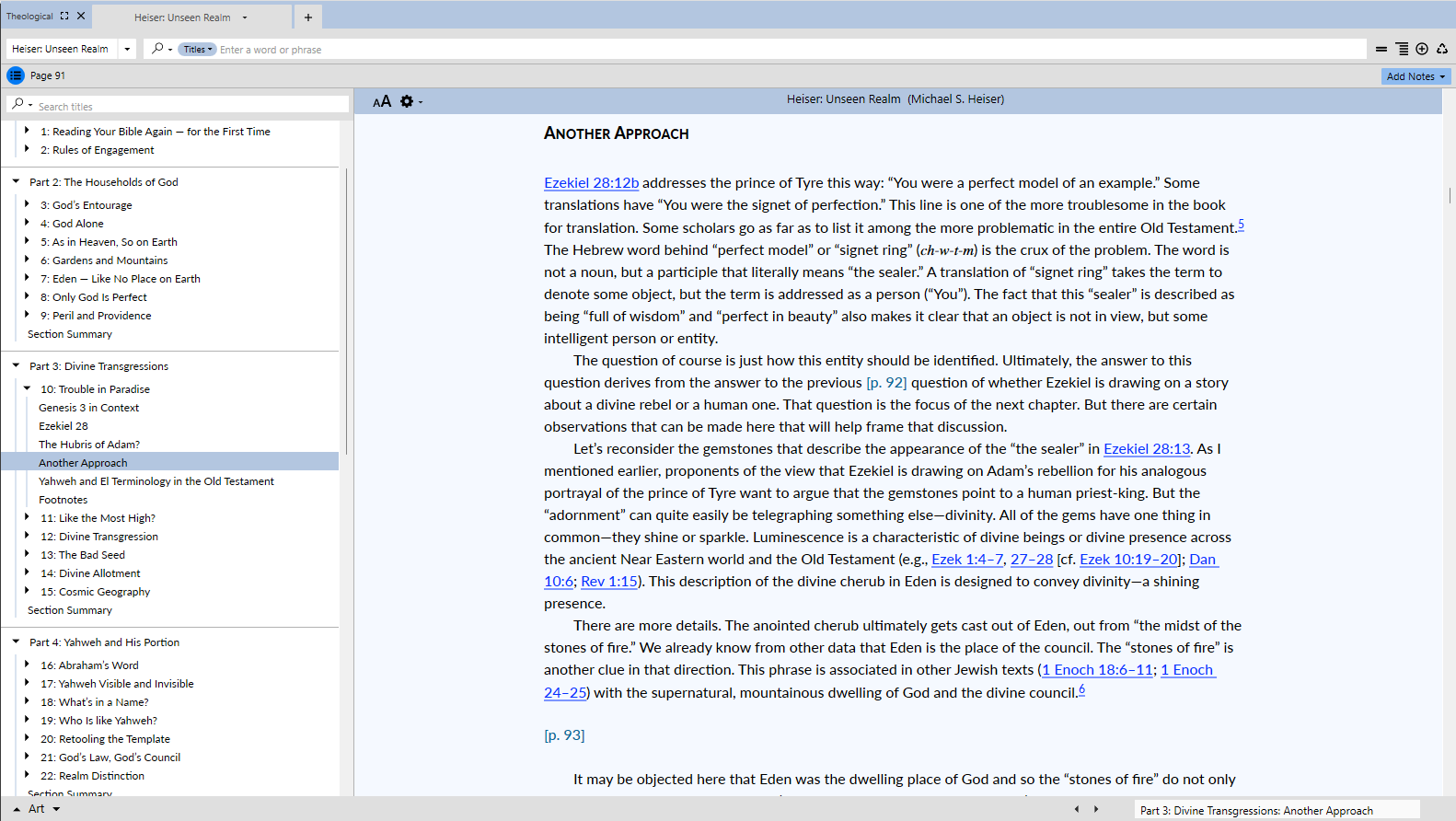Open the gear settings icon in reader
Screen dimensions: 1456x821
(407, 101)
